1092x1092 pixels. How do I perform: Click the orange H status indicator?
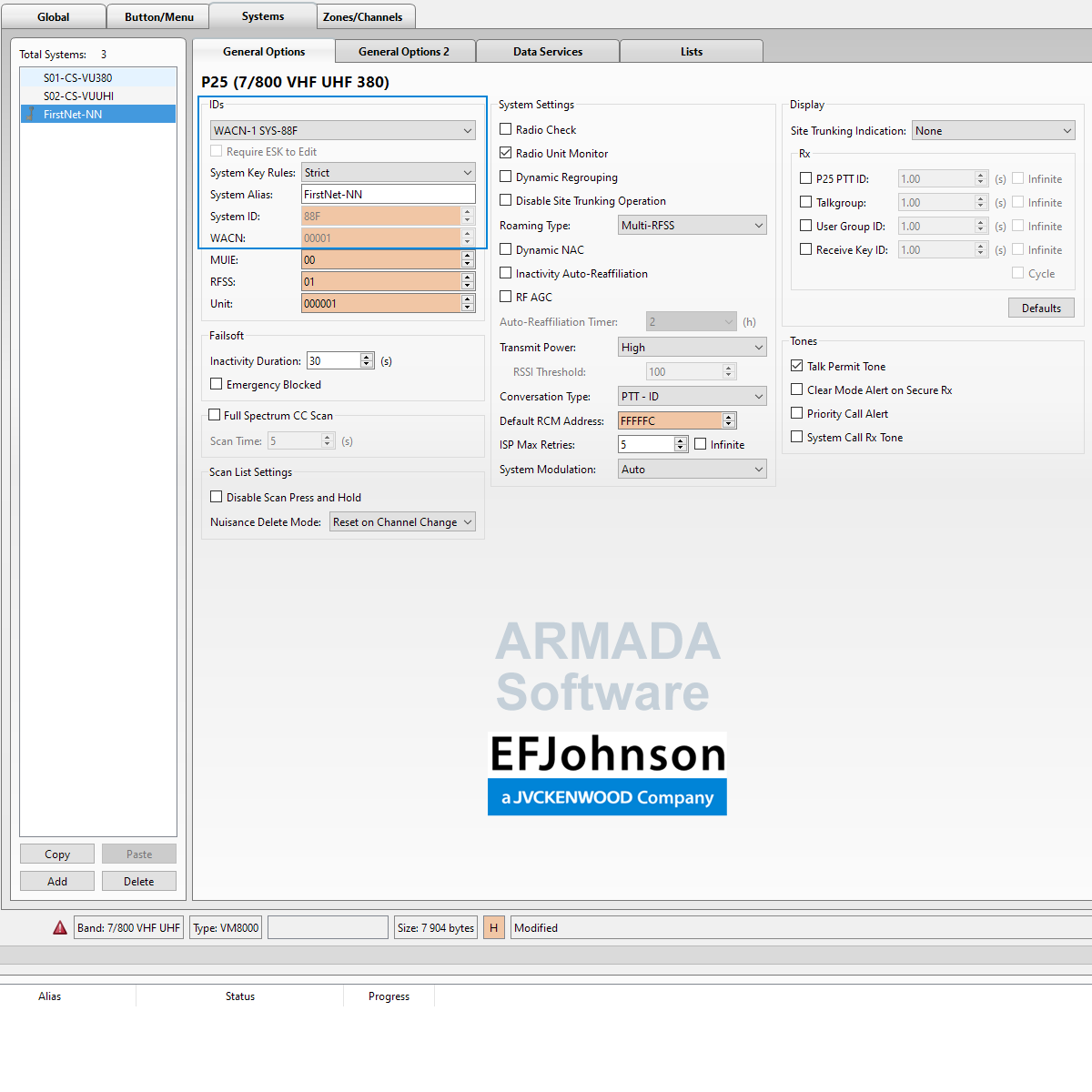point(493,927)
